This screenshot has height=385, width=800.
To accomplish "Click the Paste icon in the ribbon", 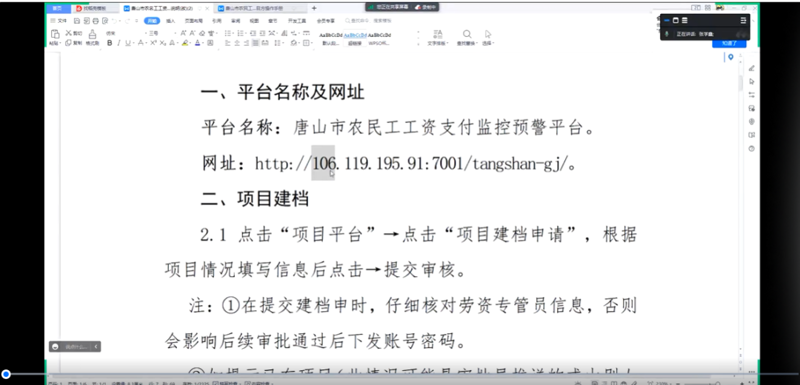I will [55, 34].
